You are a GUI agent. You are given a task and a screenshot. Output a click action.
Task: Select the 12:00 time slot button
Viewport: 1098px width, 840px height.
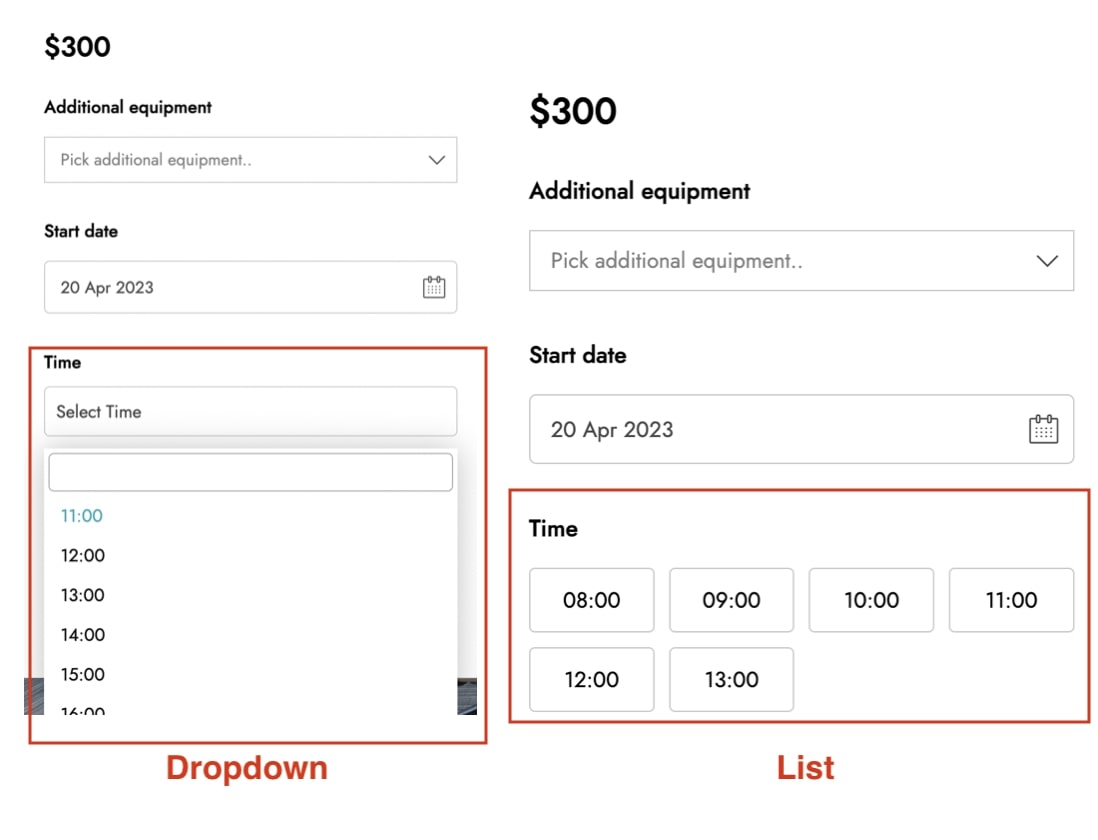[592, 680]
